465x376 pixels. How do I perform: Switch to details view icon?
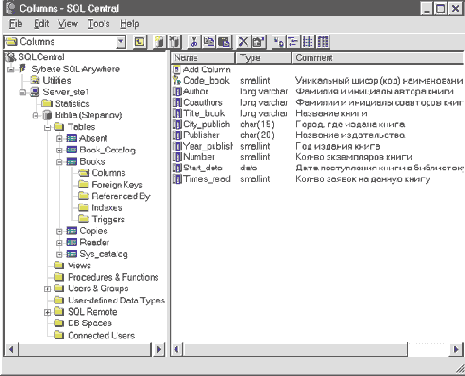pos(323,42)
